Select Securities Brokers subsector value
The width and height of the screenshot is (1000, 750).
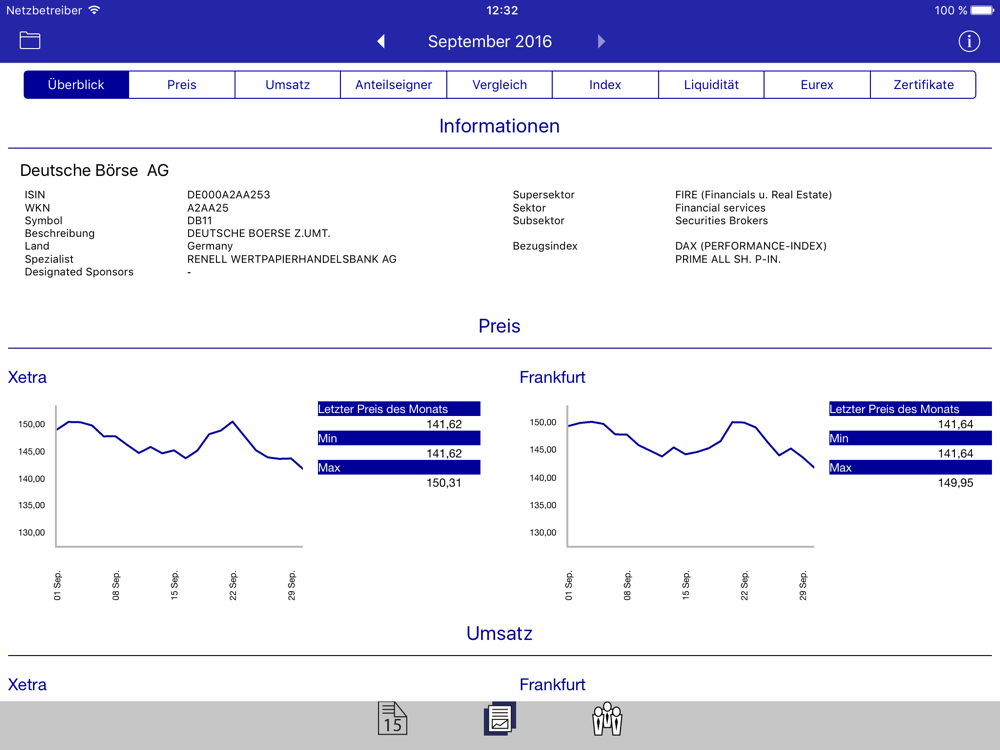point(721,221)
